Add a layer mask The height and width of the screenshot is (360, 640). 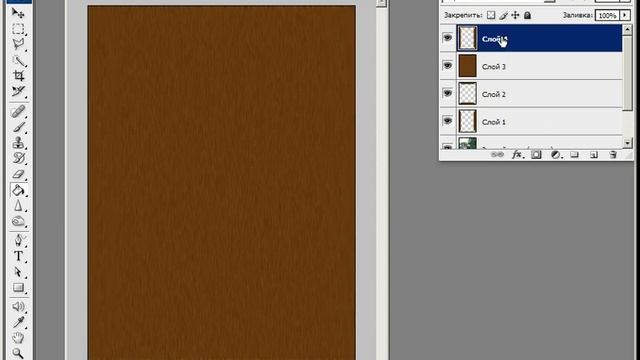[536, 155]
